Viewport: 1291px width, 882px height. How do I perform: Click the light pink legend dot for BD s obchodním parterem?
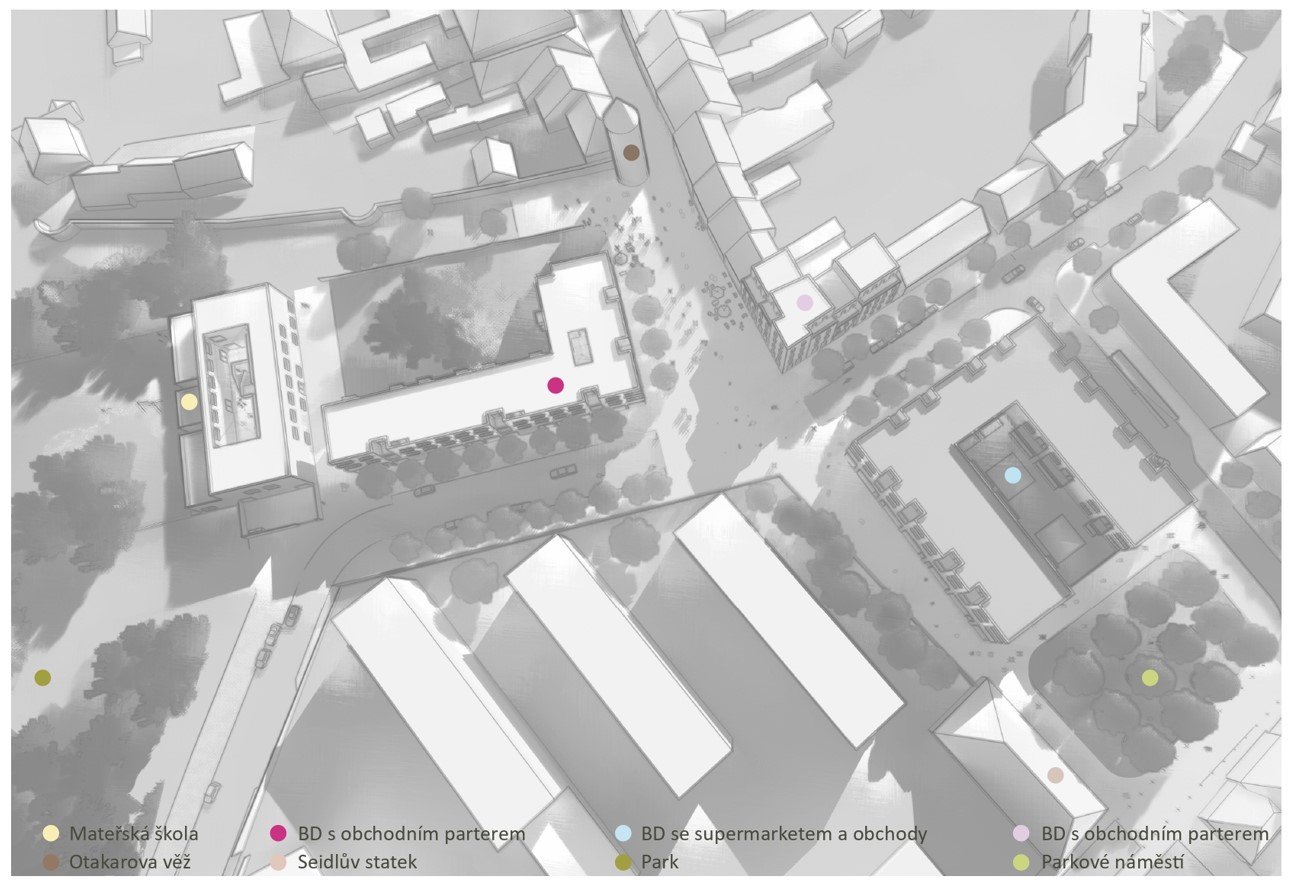point(1021,834)
